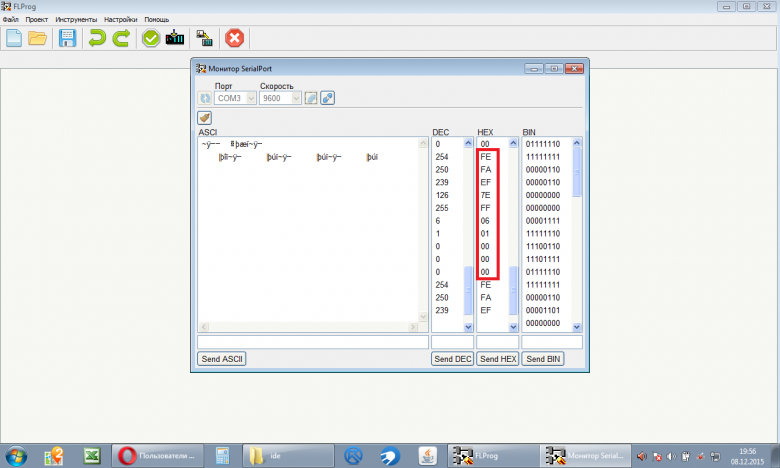Open the 9600 baud rate dropdown

coord(296,98)
